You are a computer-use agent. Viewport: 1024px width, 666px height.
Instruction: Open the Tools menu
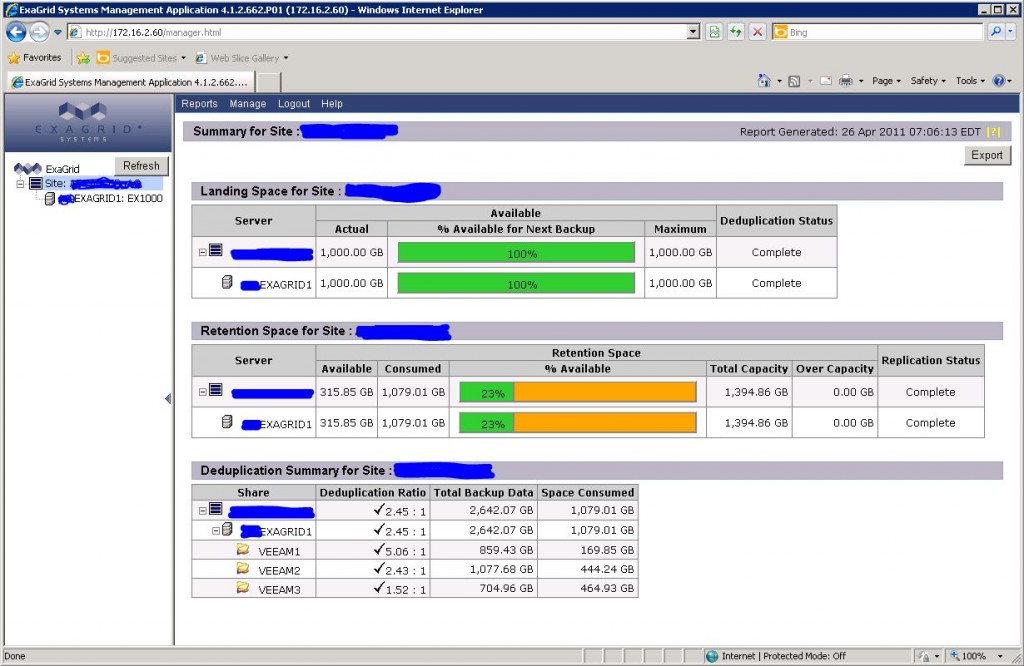coord(970,81)
